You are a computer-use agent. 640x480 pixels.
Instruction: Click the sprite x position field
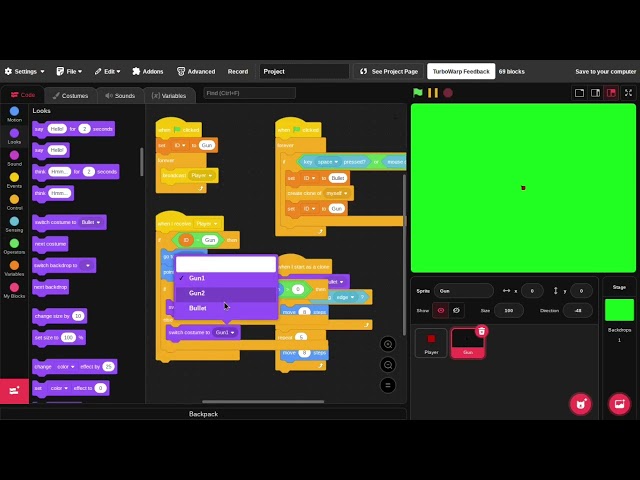(x=532, y=291)
